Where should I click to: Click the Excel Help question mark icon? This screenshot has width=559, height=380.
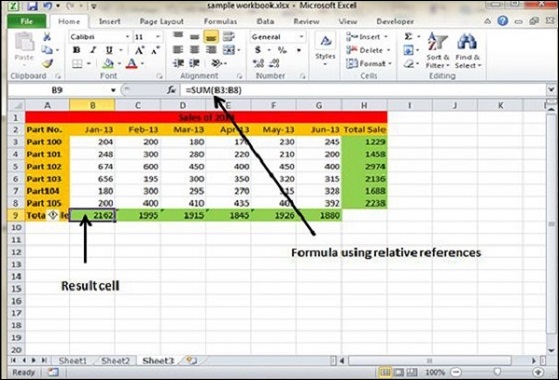click(503, 21)
